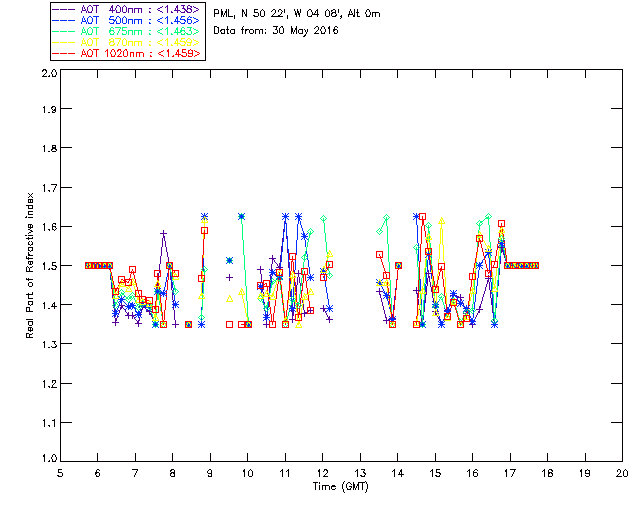Click the 9 x-axis tick label
640x512 pixels.
pyautogui.click(x=210, y=473)
